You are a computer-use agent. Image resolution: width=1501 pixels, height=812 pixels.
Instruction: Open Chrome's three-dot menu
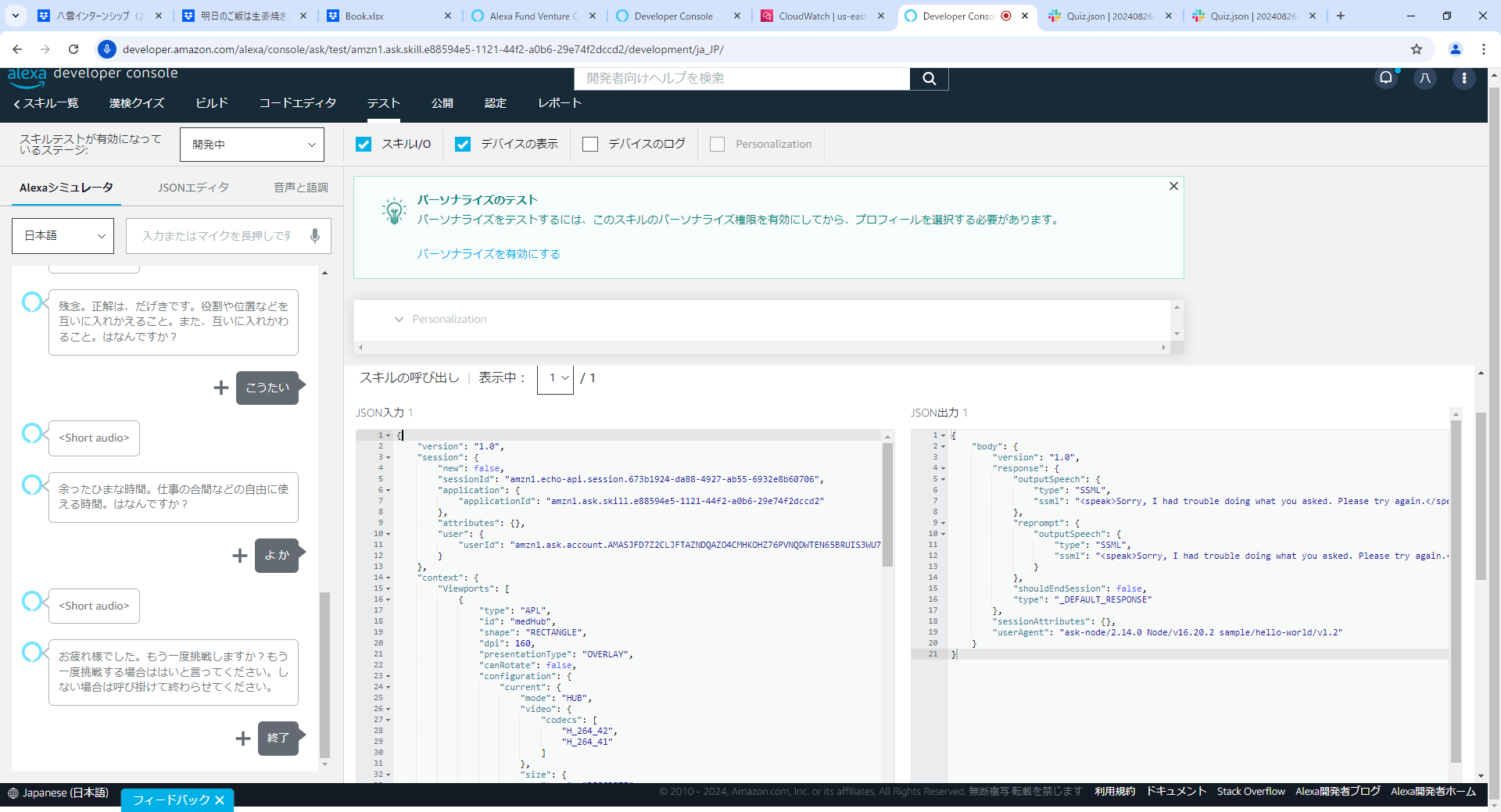click(1484, 49)
